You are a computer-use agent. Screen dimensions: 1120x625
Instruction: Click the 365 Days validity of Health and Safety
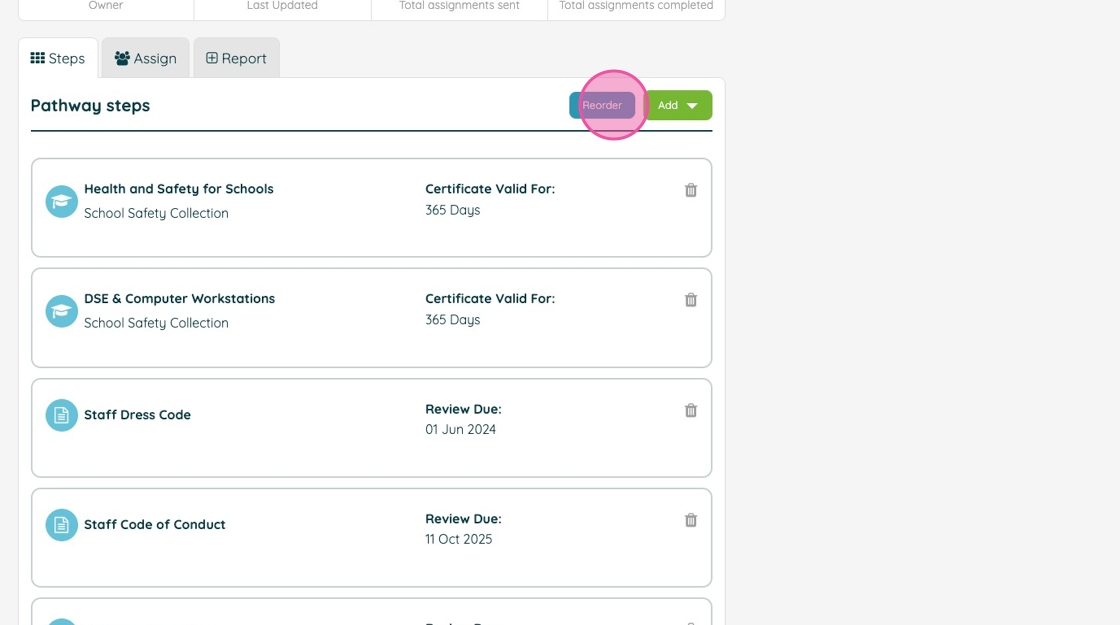coord(452,210)
